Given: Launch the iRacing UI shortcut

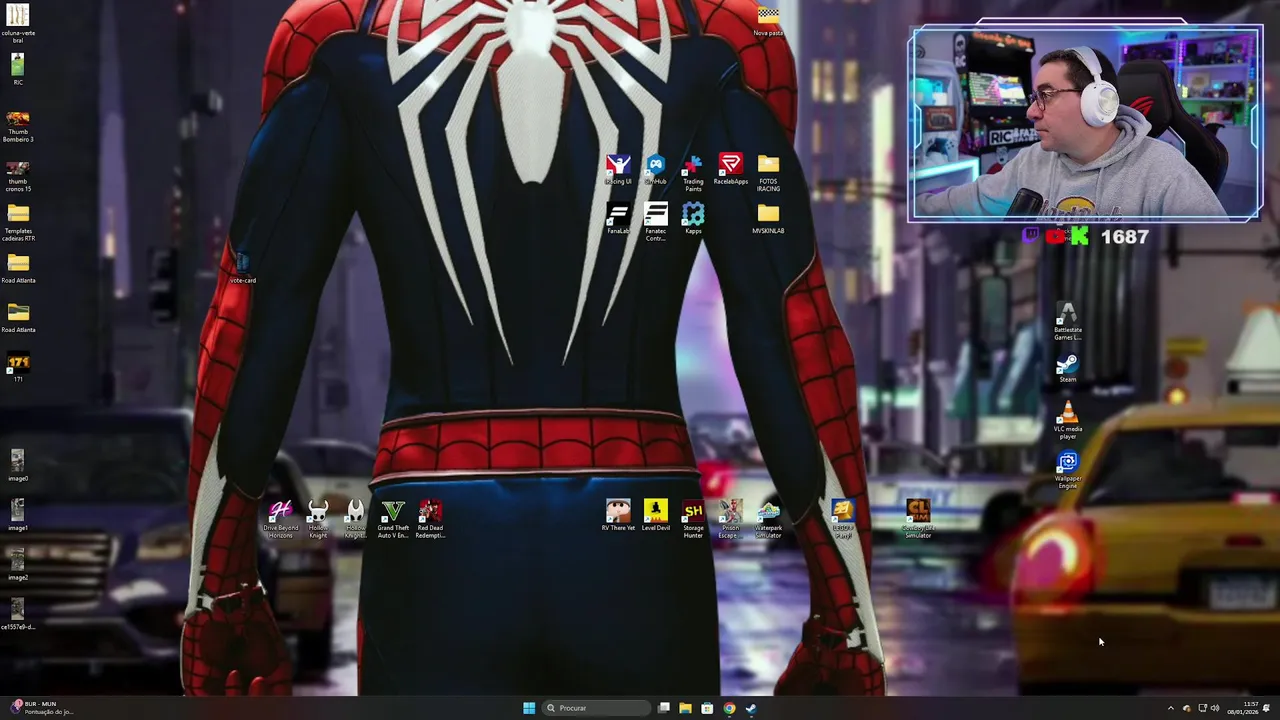Looking at the screenshot, I should (618, 169).
